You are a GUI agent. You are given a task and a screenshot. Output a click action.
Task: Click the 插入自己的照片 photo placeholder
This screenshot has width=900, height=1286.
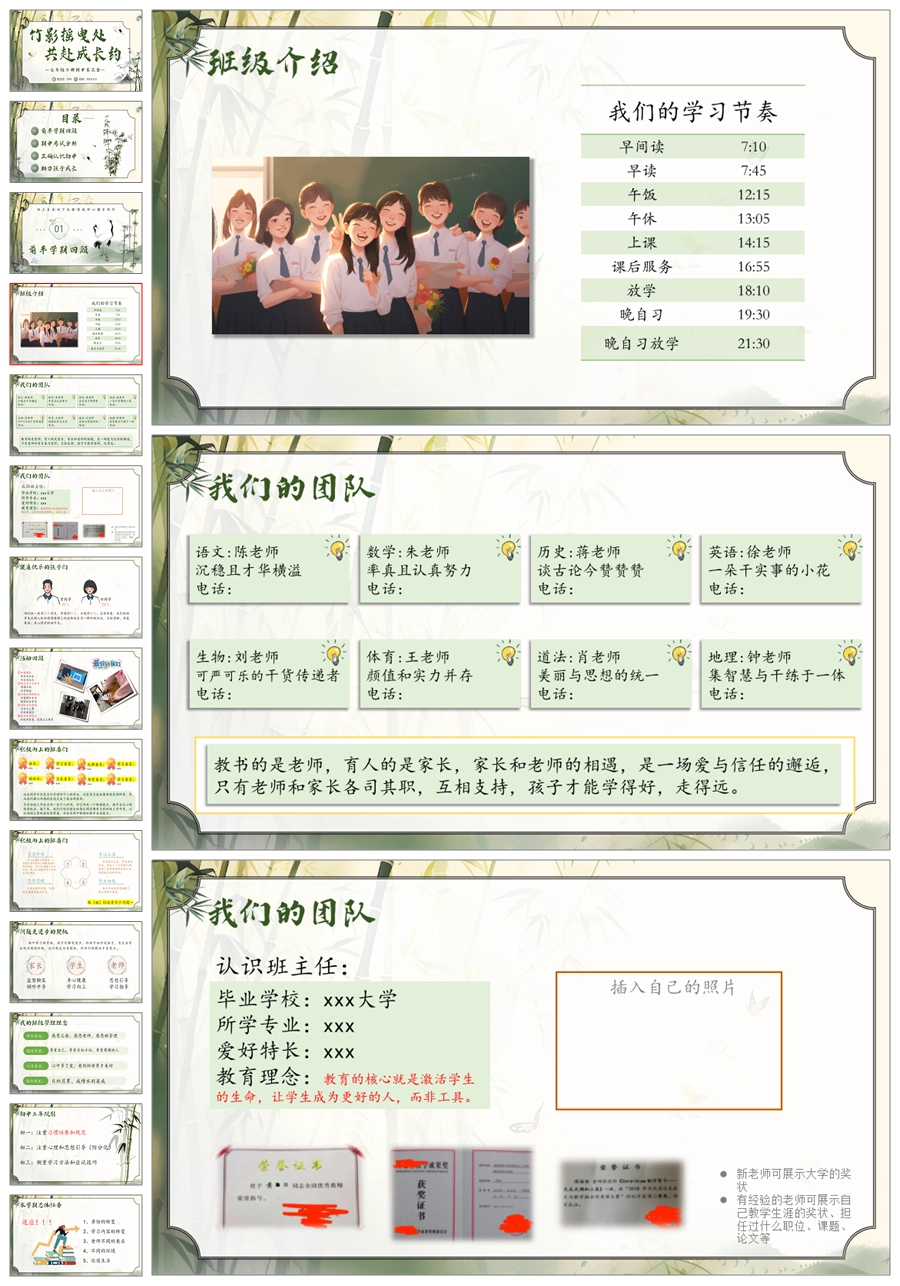[x=668, y=1040]
